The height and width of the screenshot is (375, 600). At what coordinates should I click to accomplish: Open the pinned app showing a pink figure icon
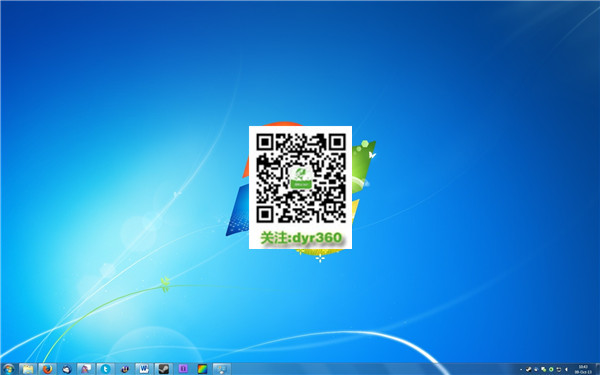pos(86,369)
